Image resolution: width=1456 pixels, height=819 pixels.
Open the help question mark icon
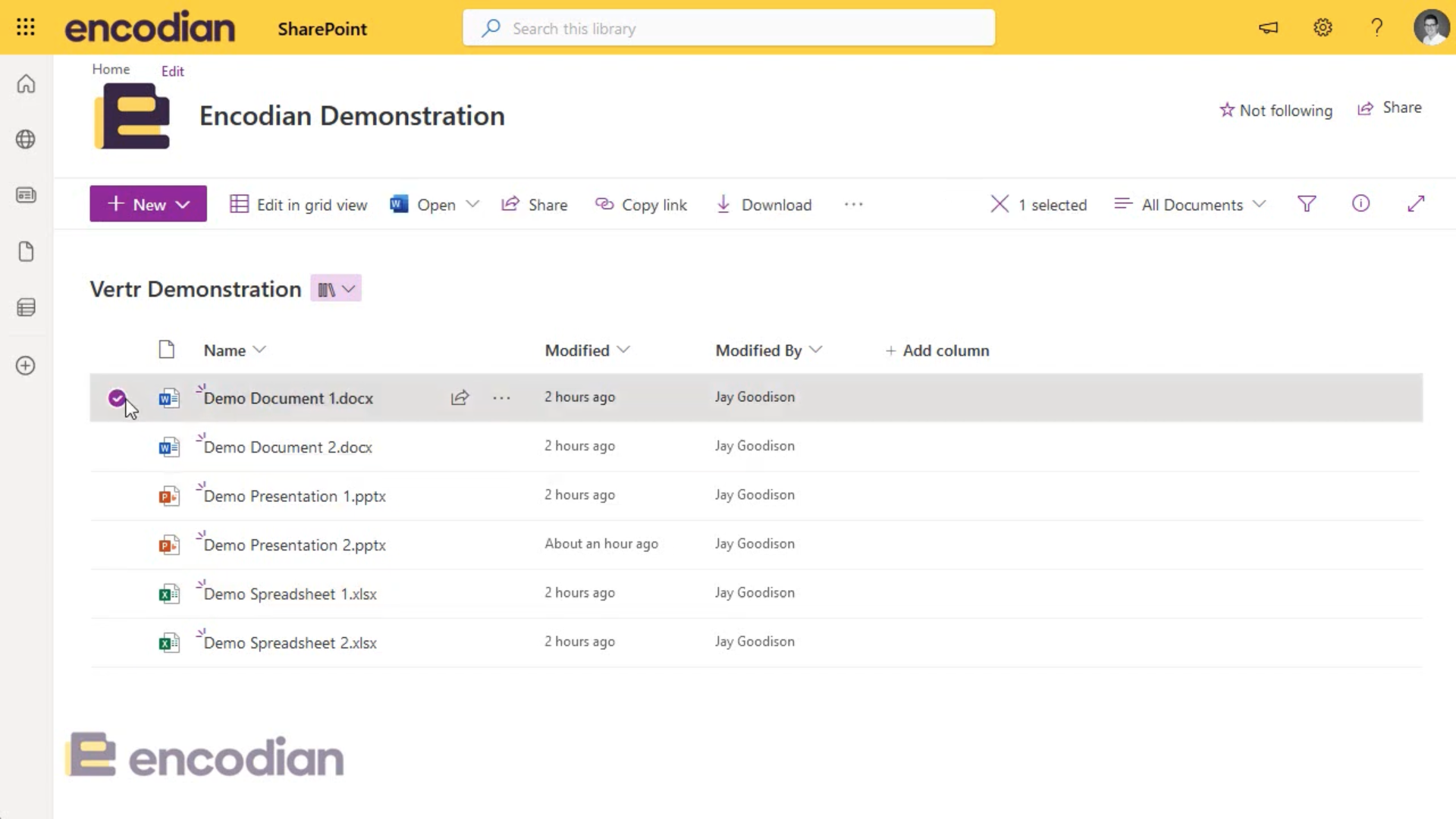[x=1377, y=28]
